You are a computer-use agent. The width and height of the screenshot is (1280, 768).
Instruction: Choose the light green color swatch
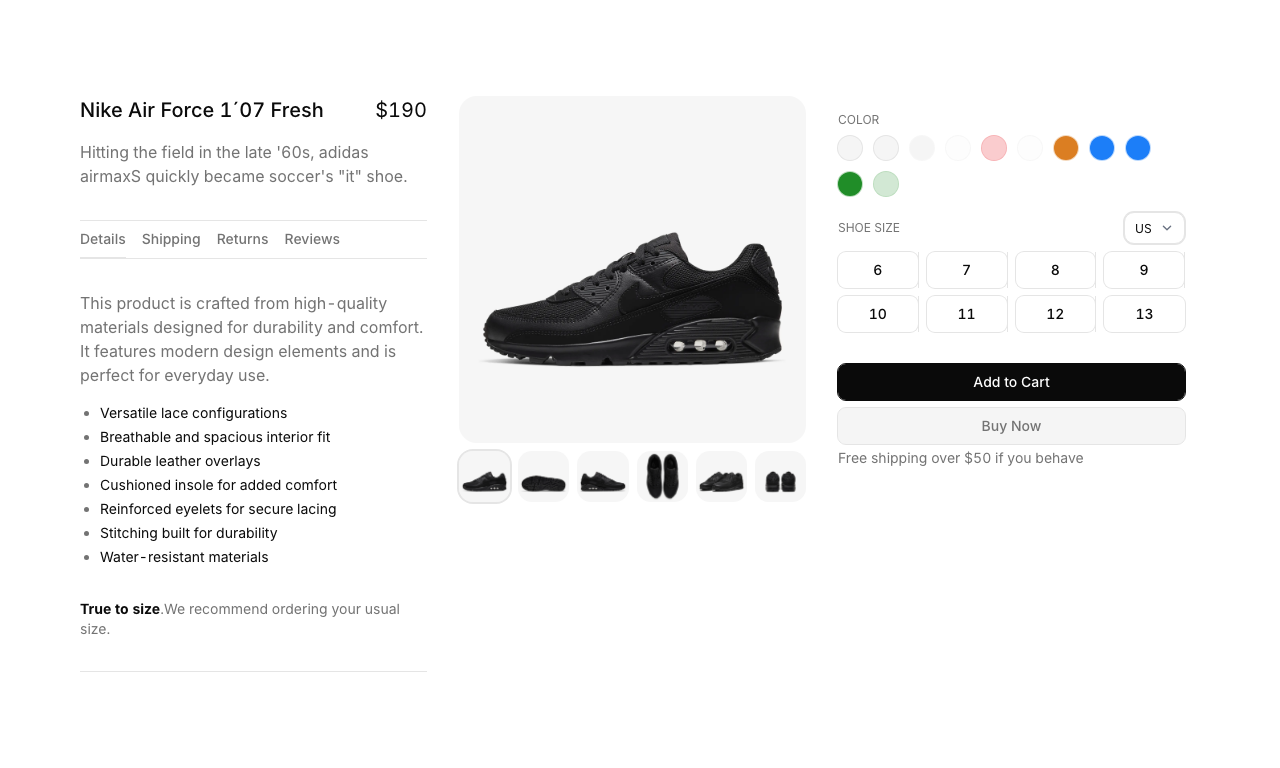coord(886,184)
